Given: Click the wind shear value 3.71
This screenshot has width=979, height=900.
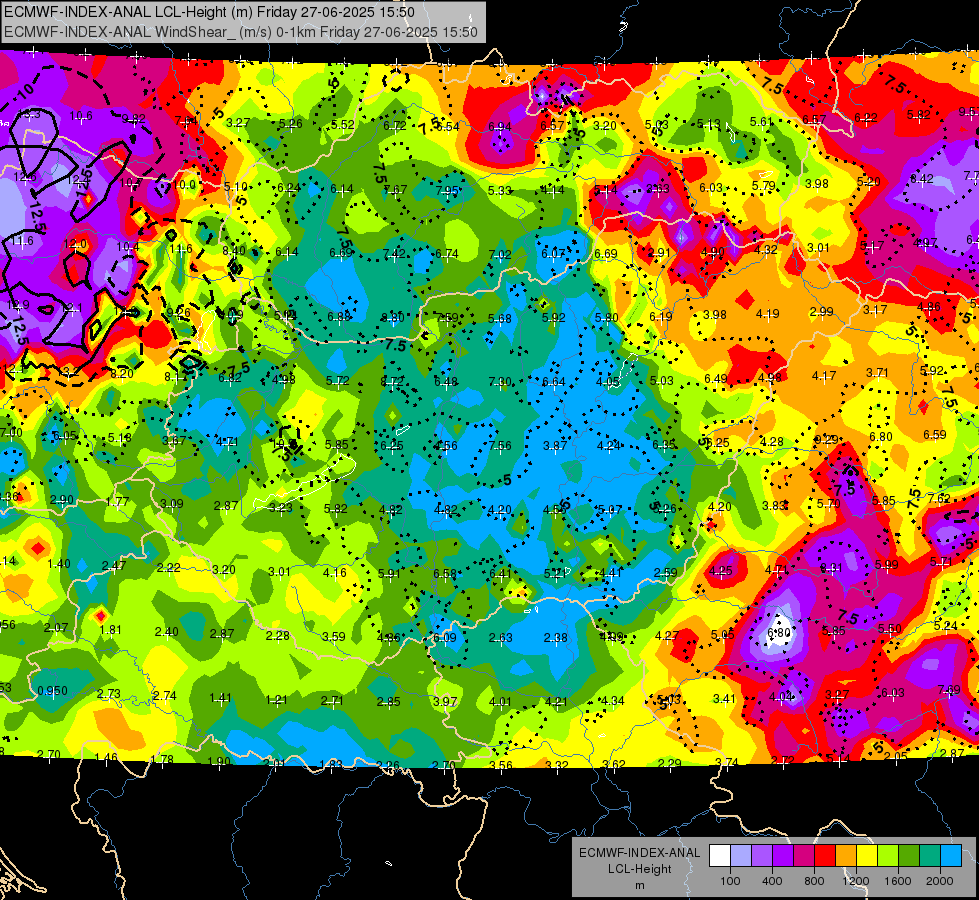Looking at the screenshot, I should coord(877,373).
